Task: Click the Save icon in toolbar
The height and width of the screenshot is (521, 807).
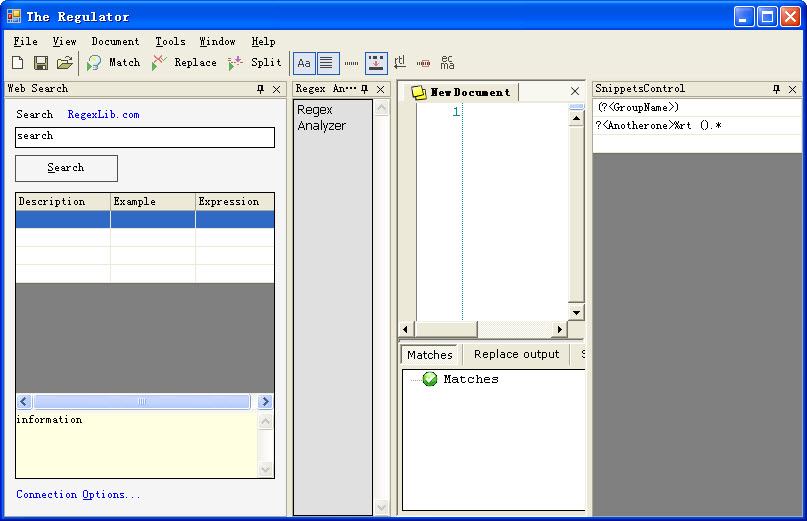Action: click(41, 63)
